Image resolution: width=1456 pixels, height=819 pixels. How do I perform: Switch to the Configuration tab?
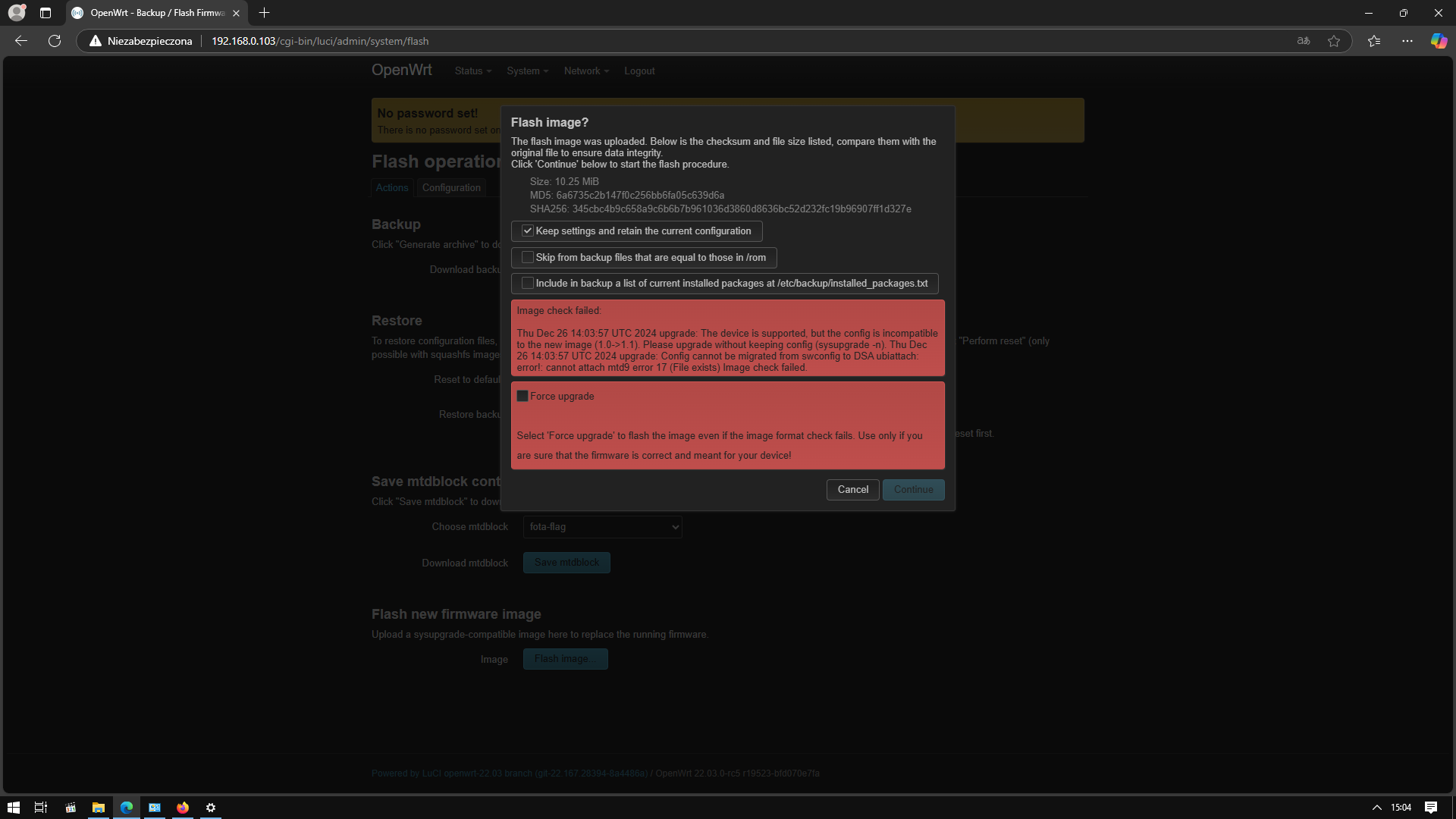[x=451, y=187]
